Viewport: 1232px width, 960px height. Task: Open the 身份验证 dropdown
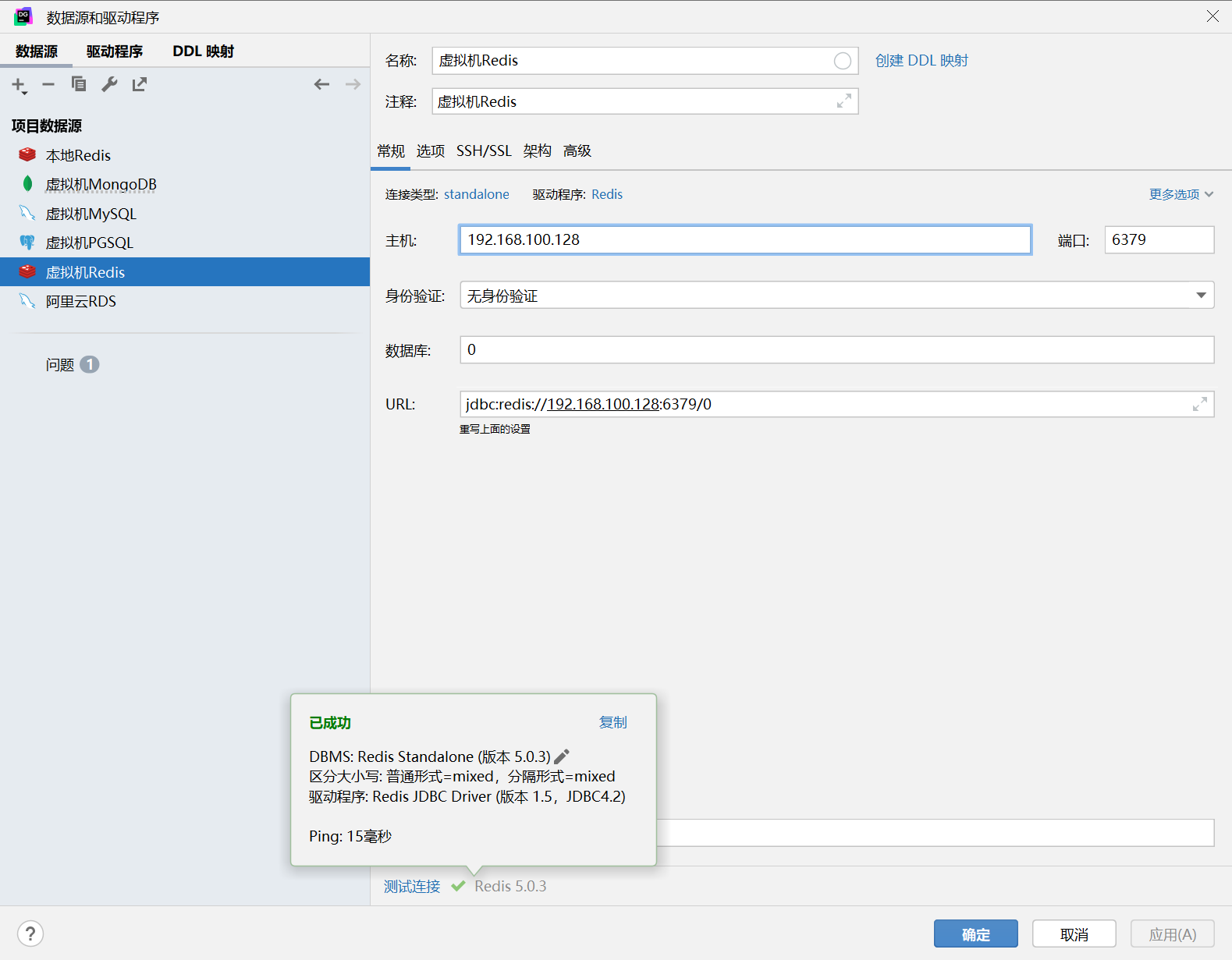pyautogui.click(x=837, y=295)
